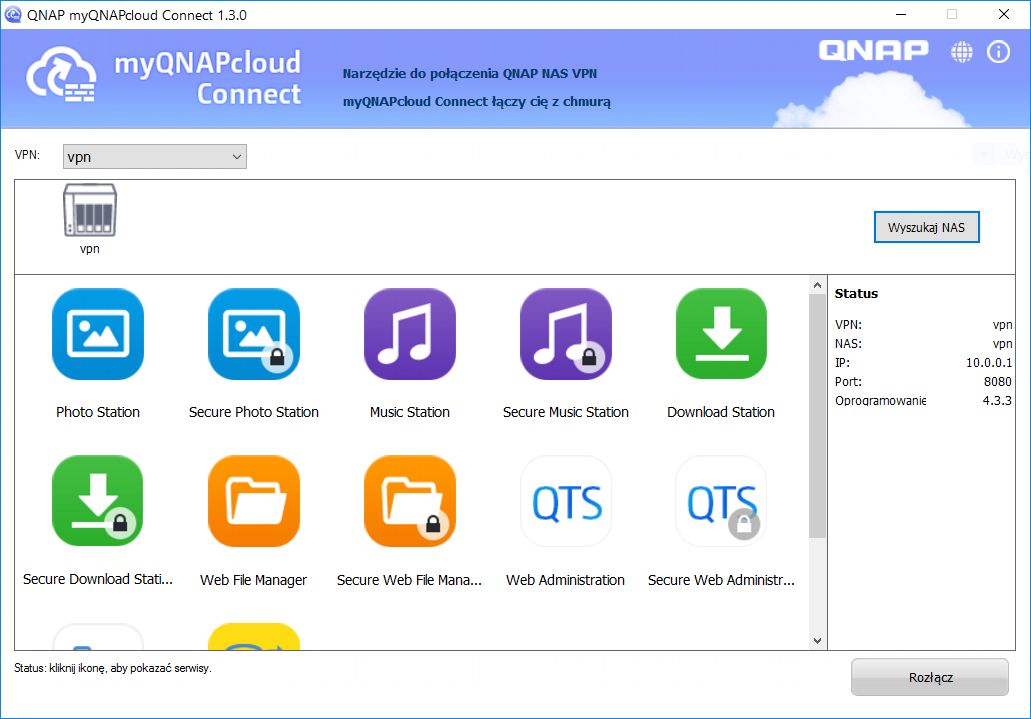This screenshot has width=1031, height=719.
Task: Open the info about icon
Action: (998, 51)
